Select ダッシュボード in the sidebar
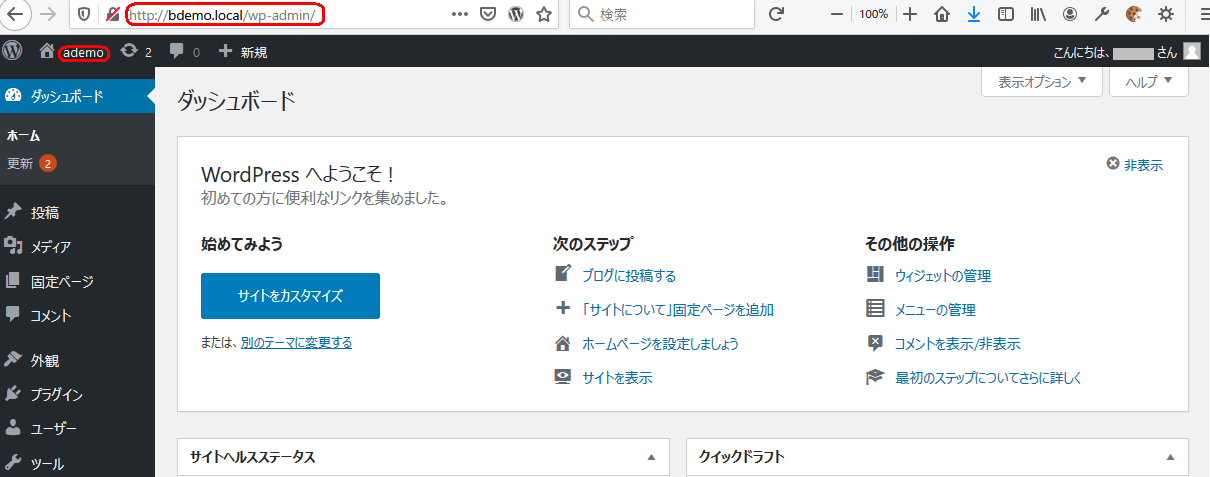Screen dimensions: 1210x477 tap(77, 97)
